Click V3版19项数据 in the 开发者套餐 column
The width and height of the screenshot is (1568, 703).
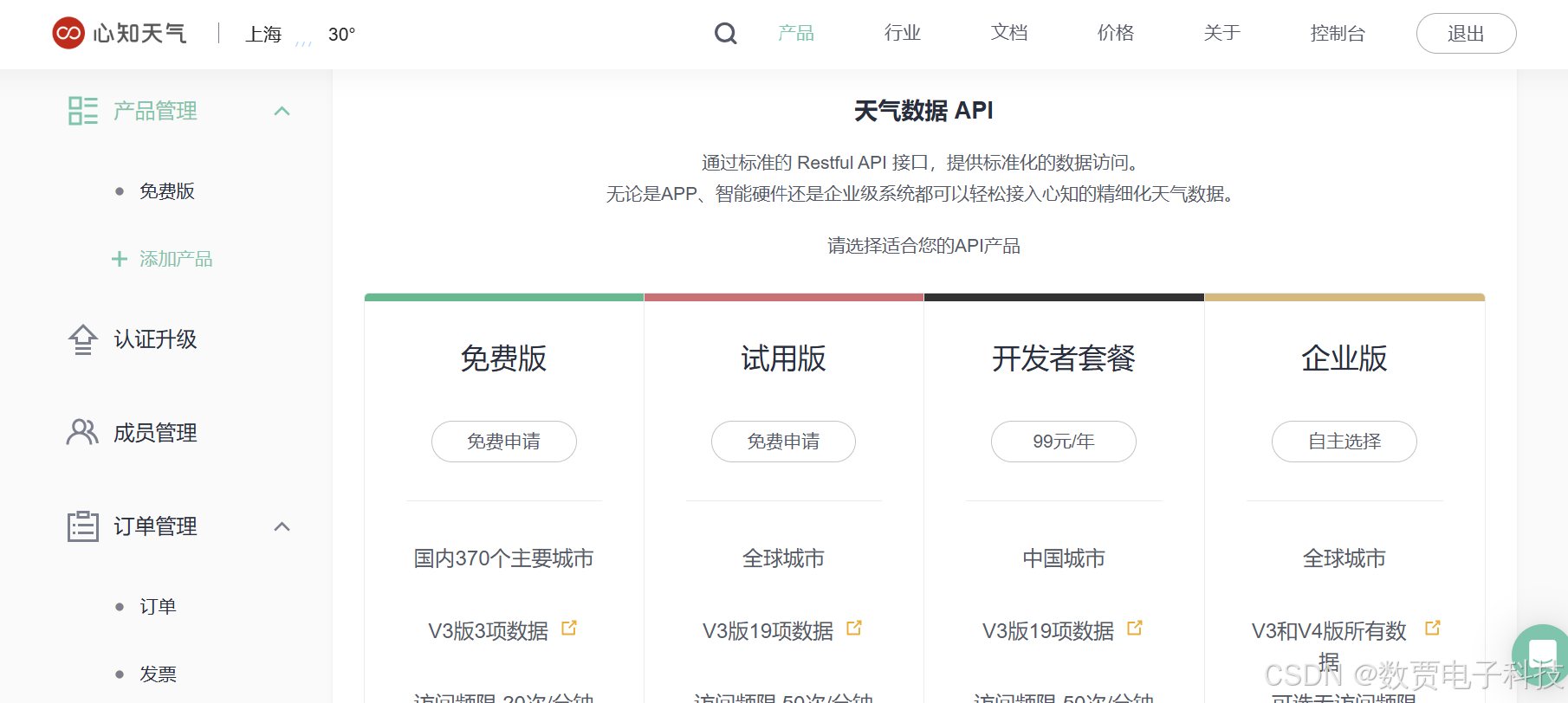click(x=1048, y=631)
